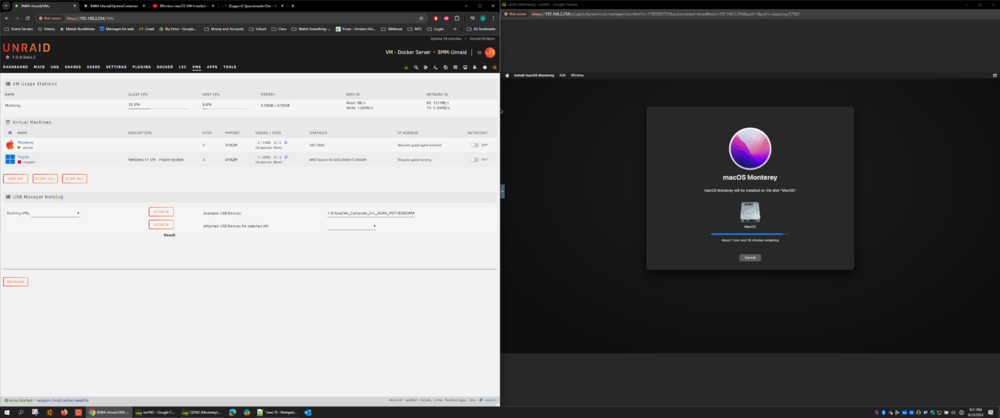Open the Window menu in macOS installer
The height and width of the screenshot is (418, 1000).
click(x=577, y=75)
